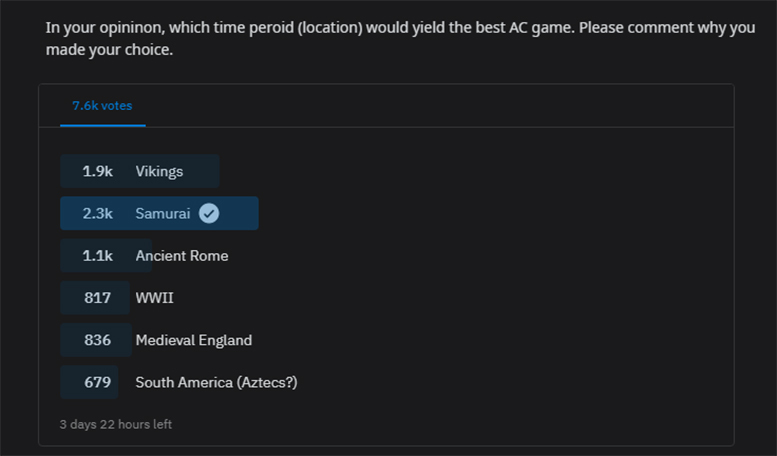Select the Samurai poll option label
The image size is (777, 456).
point(163,214)
